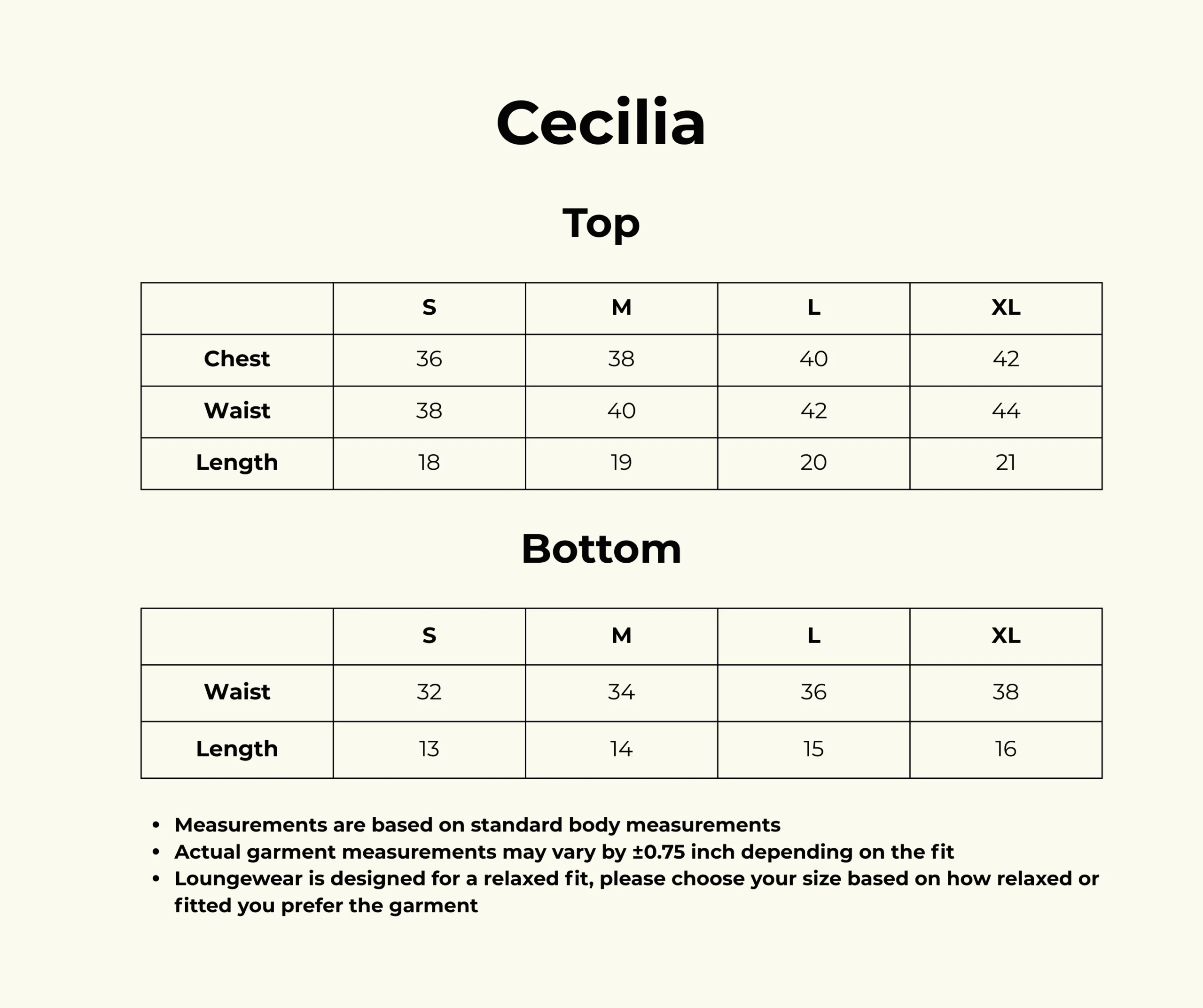Click the M column header in Top table

tap(621, 308)
